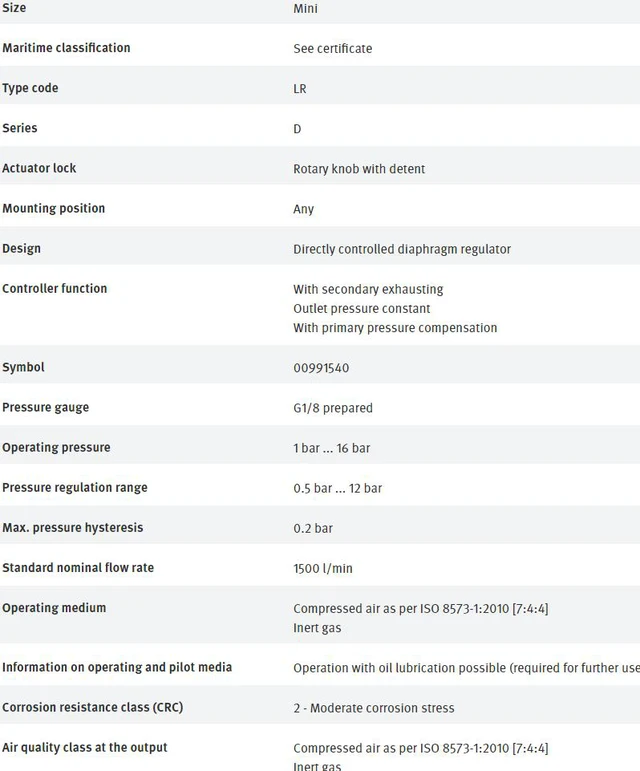This screenshot has width=640, height=771.
Task: Click the 'G1/8 prepared' pressure gauge value
Action: [x=333, y=408]
